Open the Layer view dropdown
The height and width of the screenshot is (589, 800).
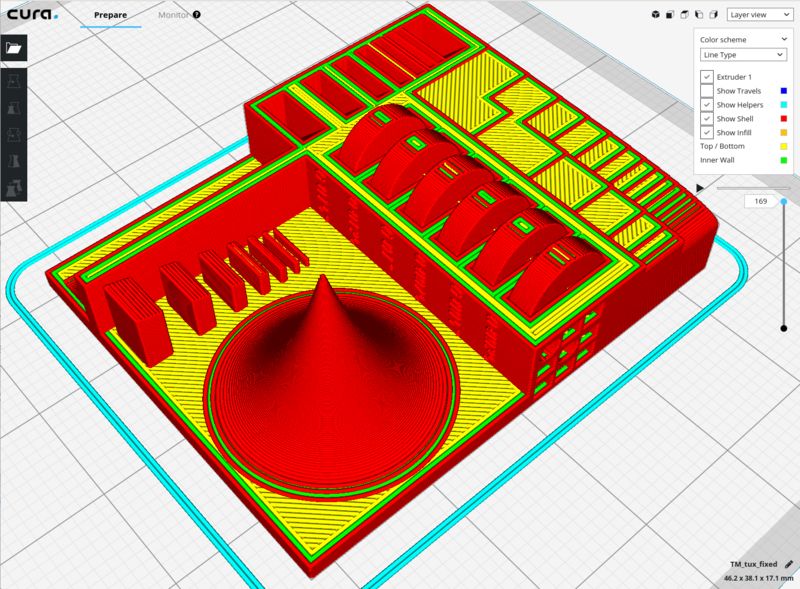click(x=760, y=15)
